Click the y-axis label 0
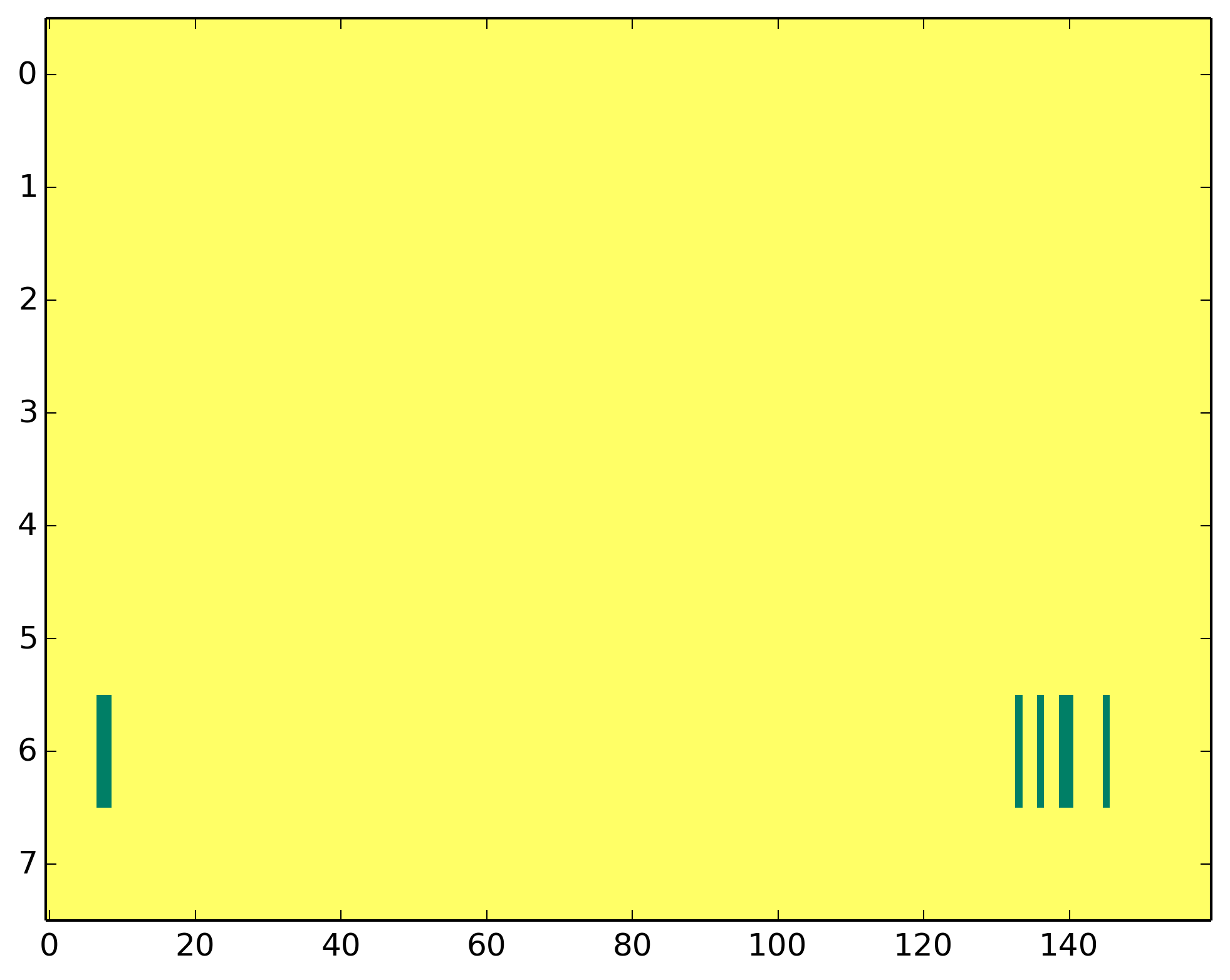Viewport: 1230px width, 980px height. click(28, 75)
